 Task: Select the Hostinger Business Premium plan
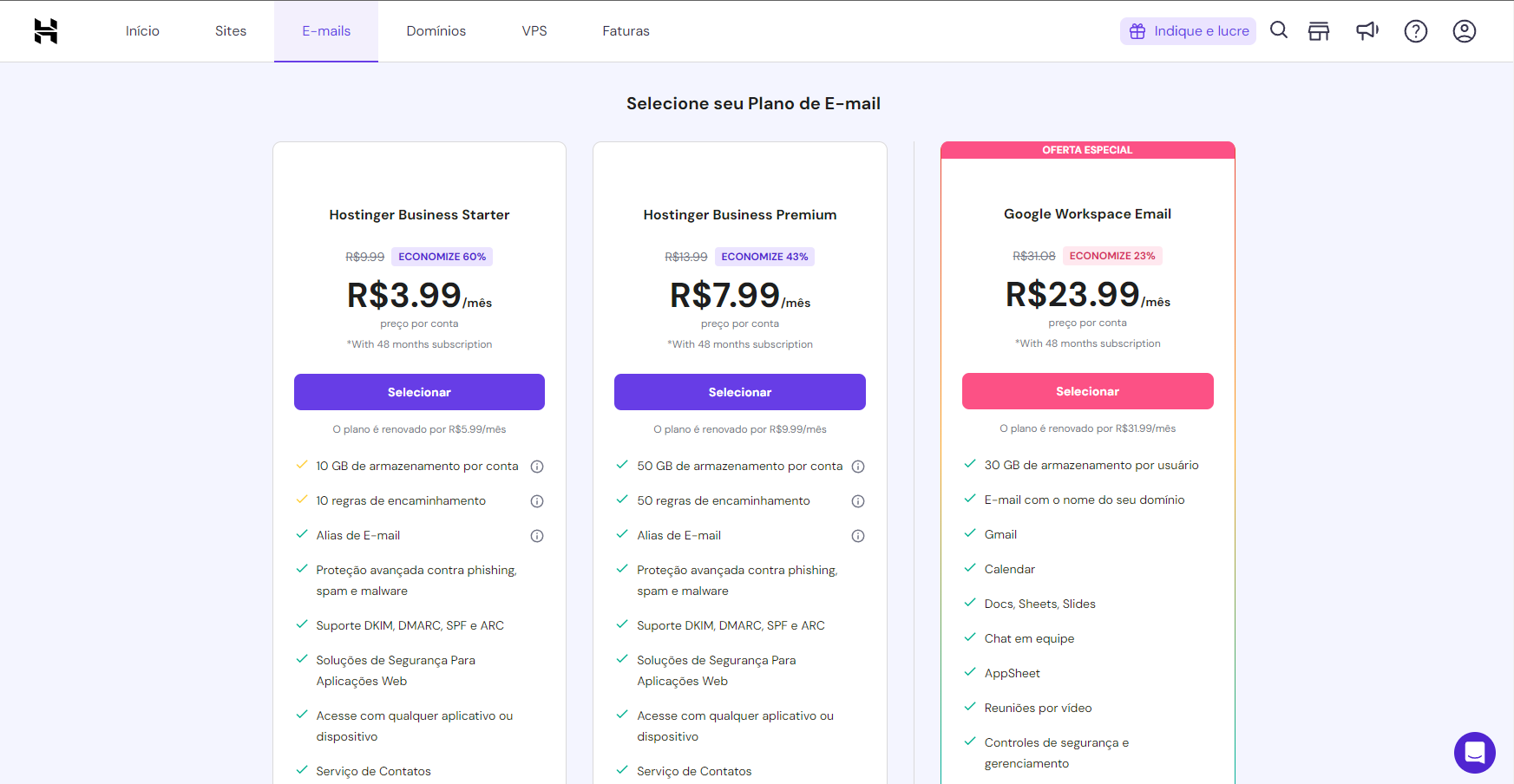pos(739,392)
